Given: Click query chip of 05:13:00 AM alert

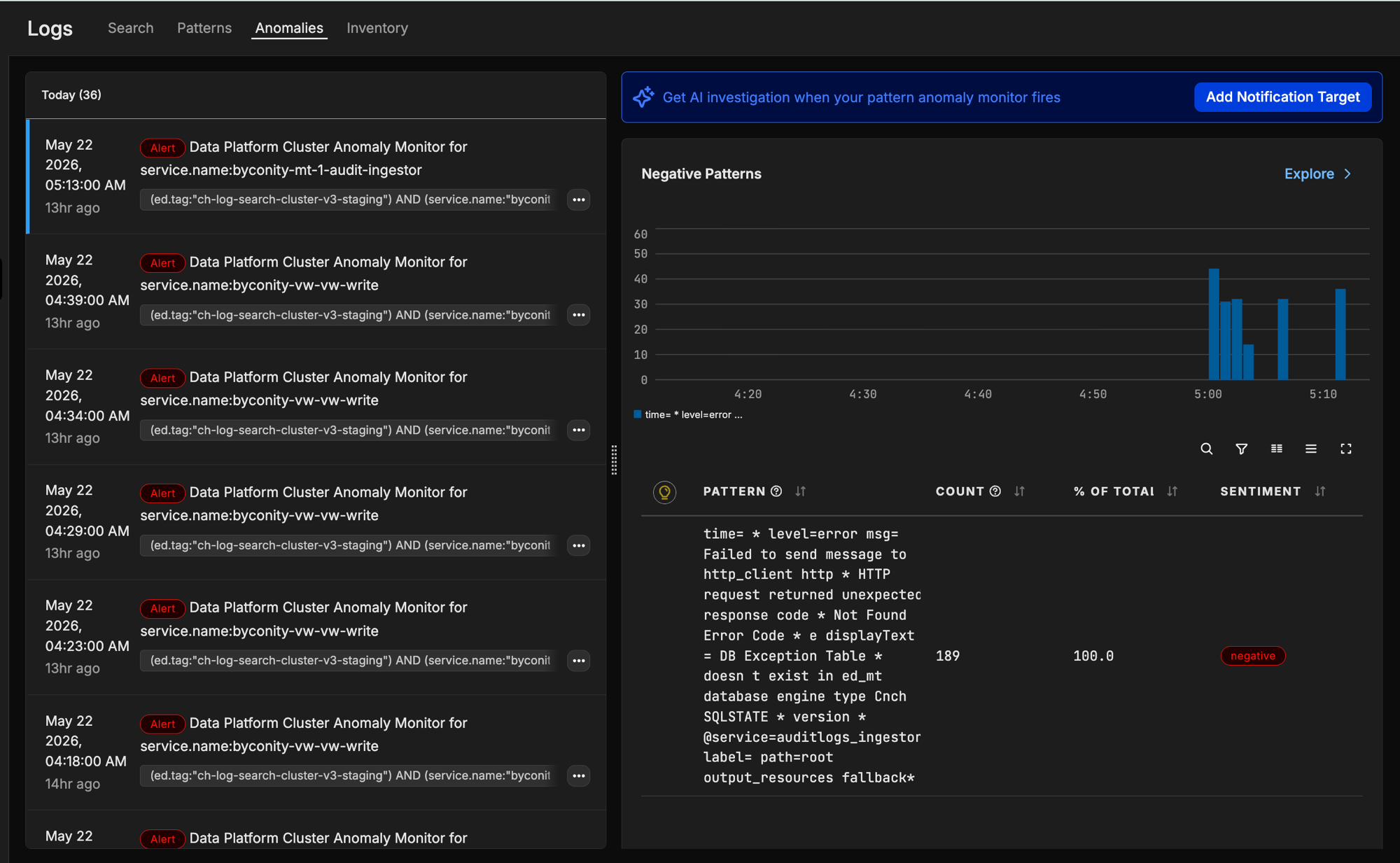Looking at the screenshot, I should (349, 199).
